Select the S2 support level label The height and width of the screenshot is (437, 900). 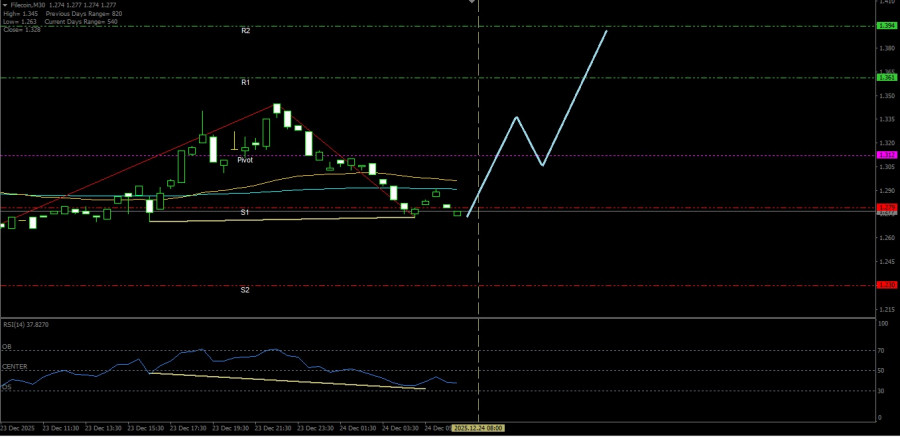245,290
